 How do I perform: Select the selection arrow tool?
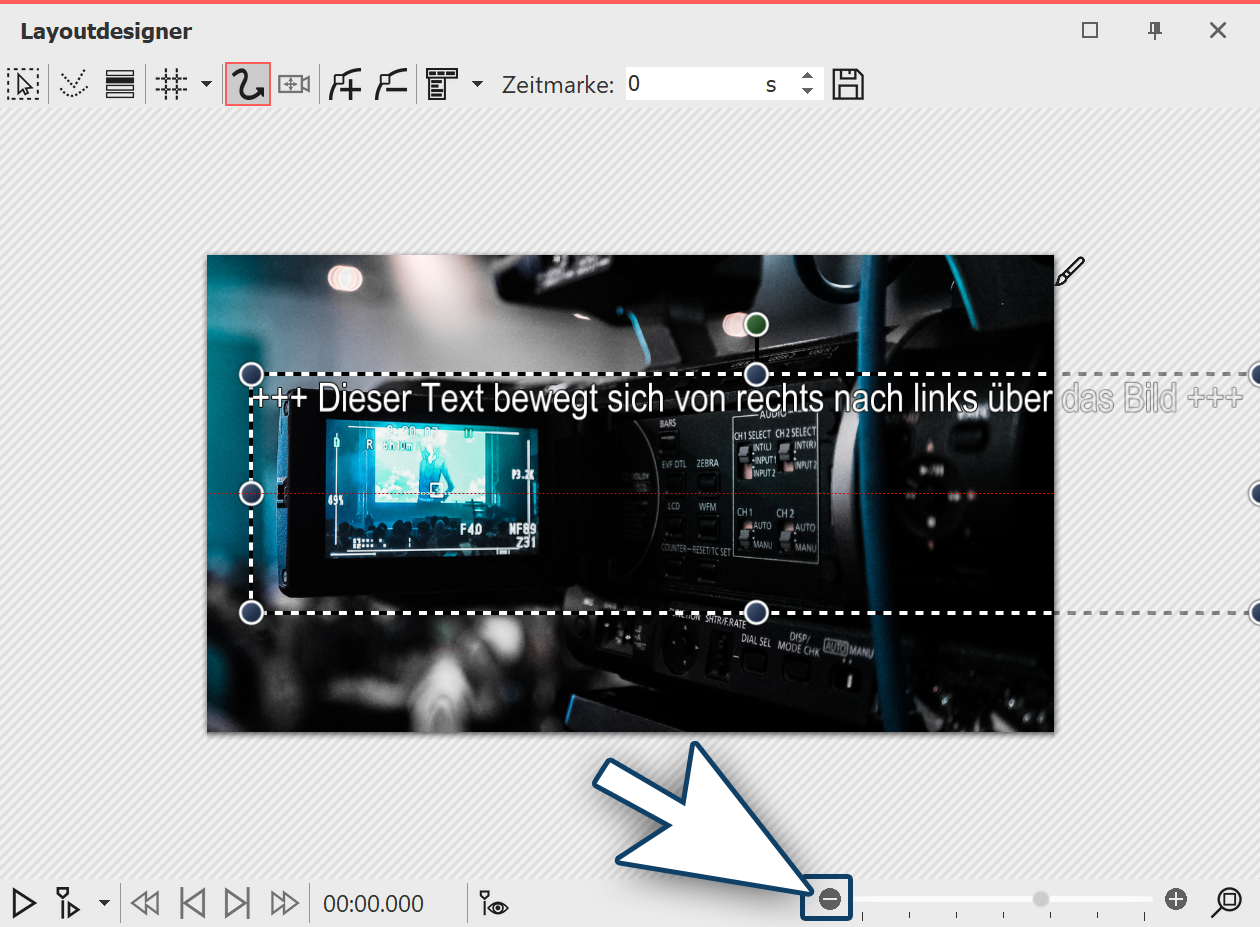[24, 84]
